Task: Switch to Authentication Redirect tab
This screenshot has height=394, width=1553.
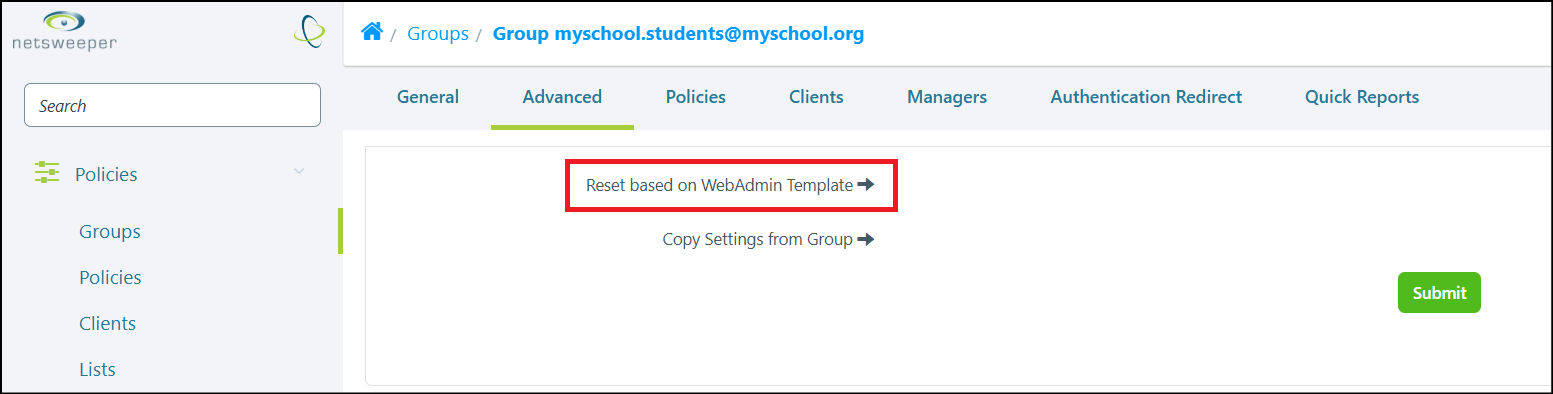Action: pyautogui.click(x=1146, y=97)
